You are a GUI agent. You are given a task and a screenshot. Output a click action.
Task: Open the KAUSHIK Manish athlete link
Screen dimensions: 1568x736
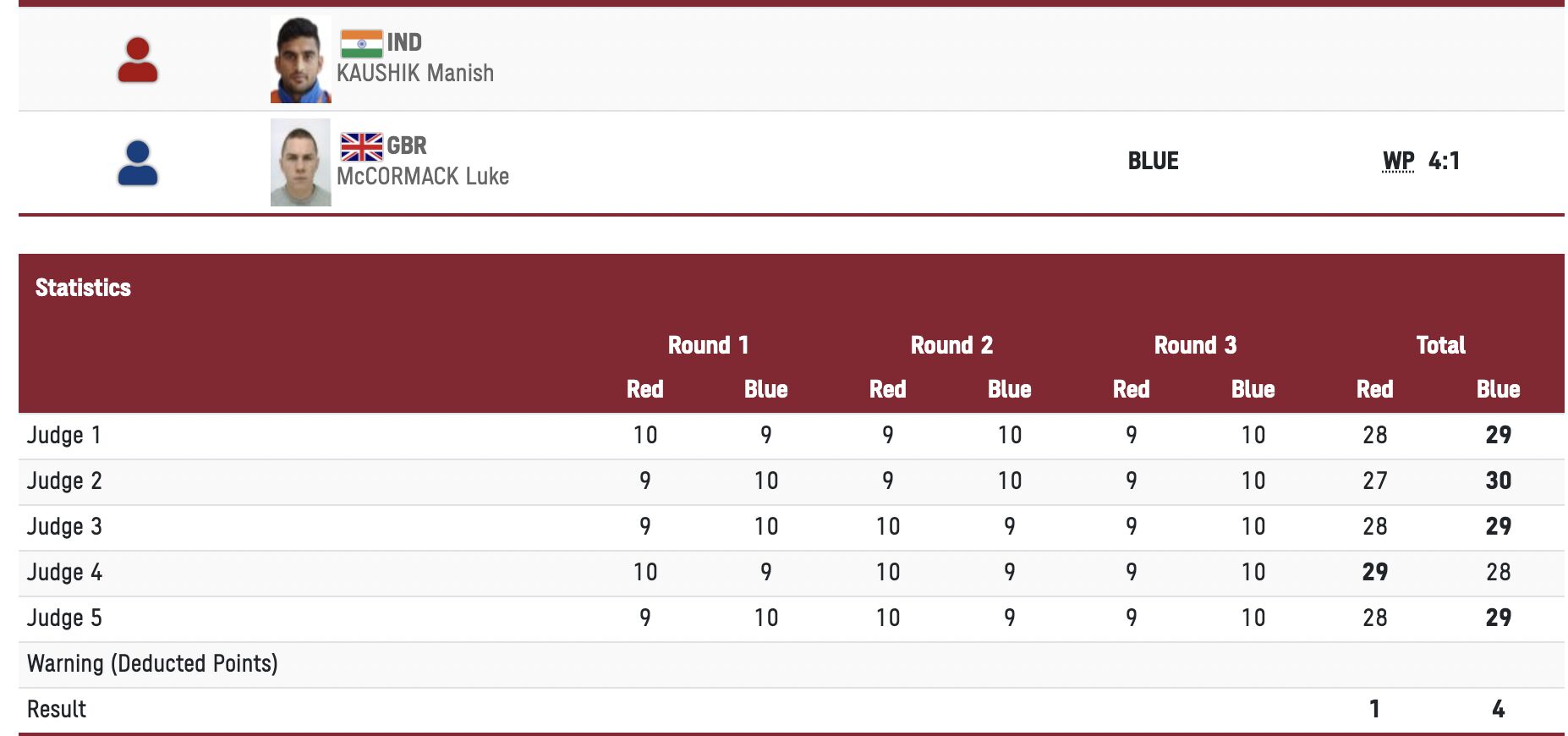pyautogui.click(x=415, y=74)
